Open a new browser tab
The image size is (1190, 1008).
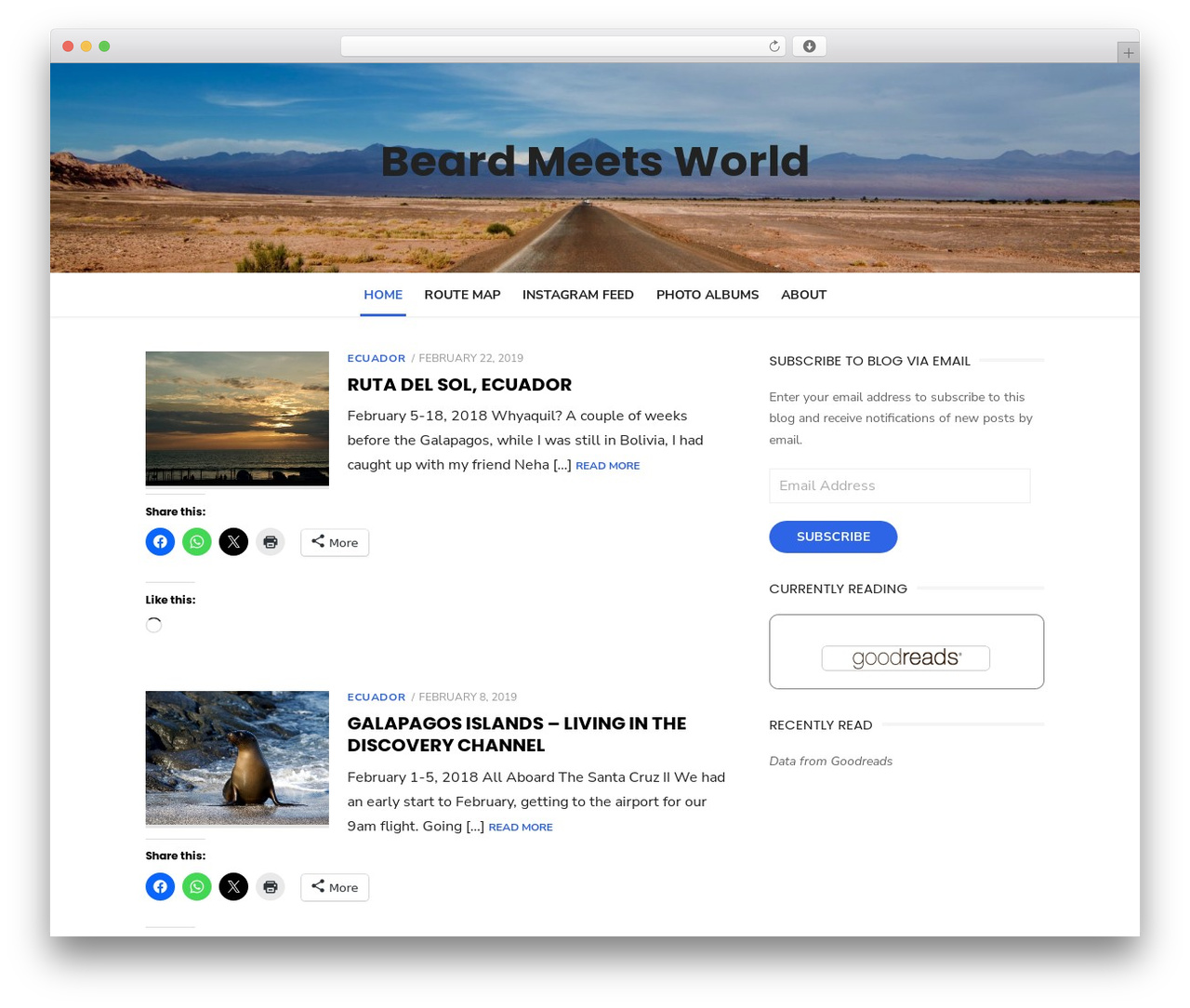(x=1128, y=53)
